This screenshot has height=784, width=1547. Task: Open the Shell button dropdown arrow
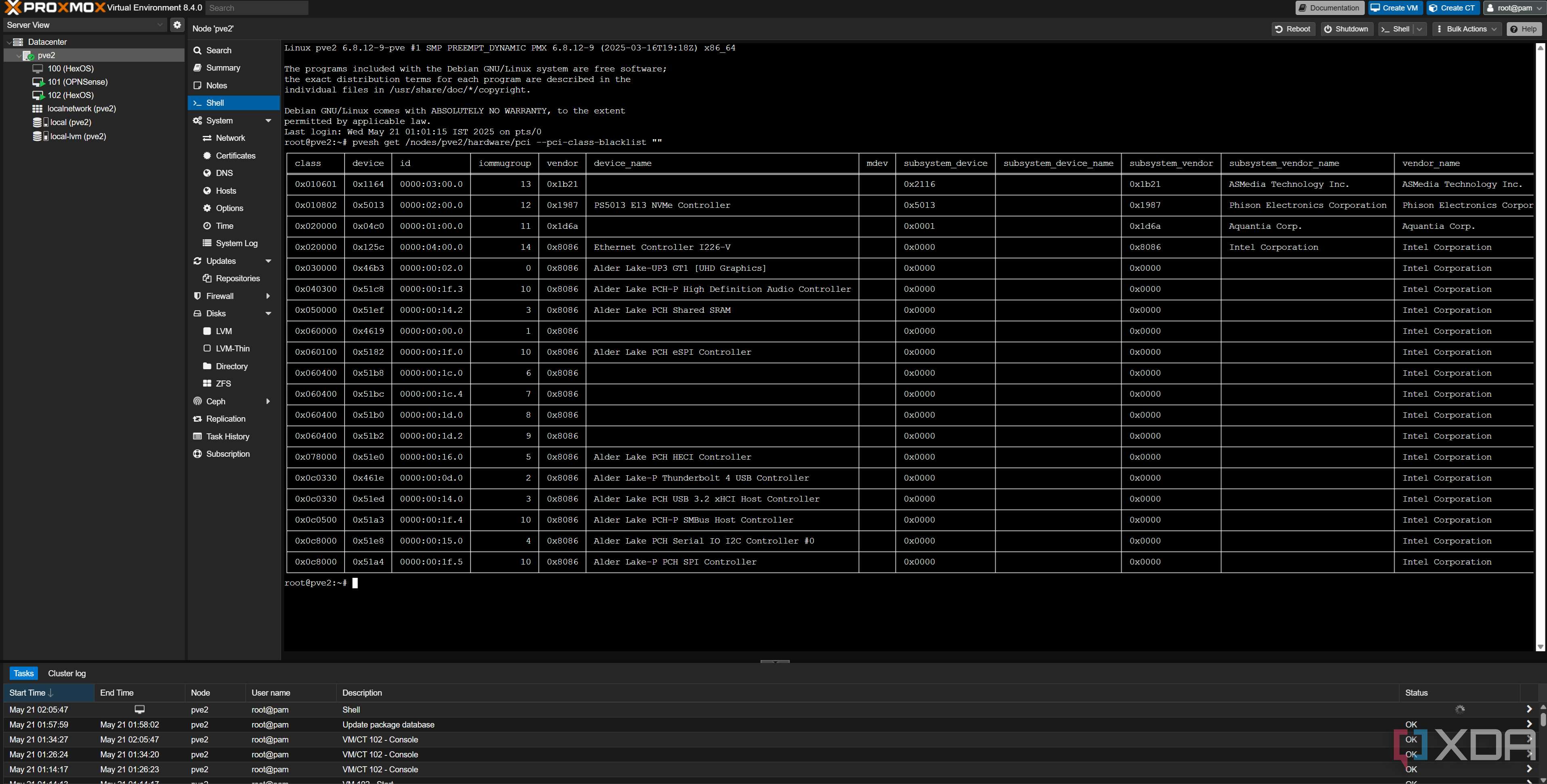(x=1420, y=29)
